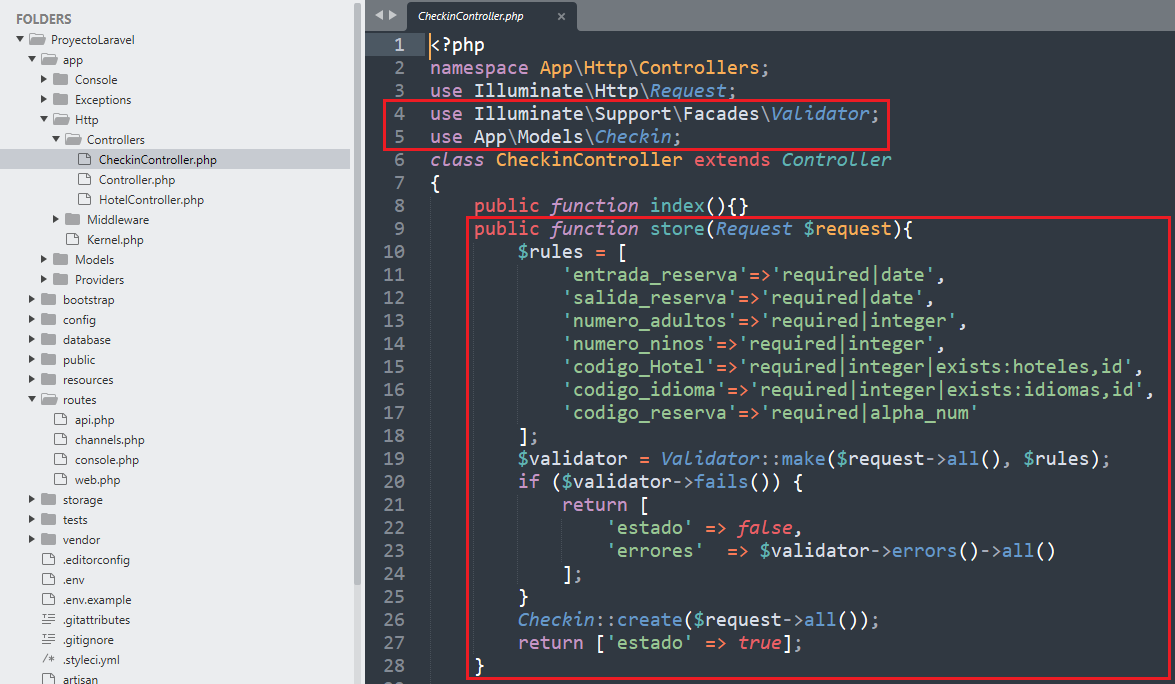1175x684 pixels.
Task: Click the database folder icon
Action: [48, 340]
